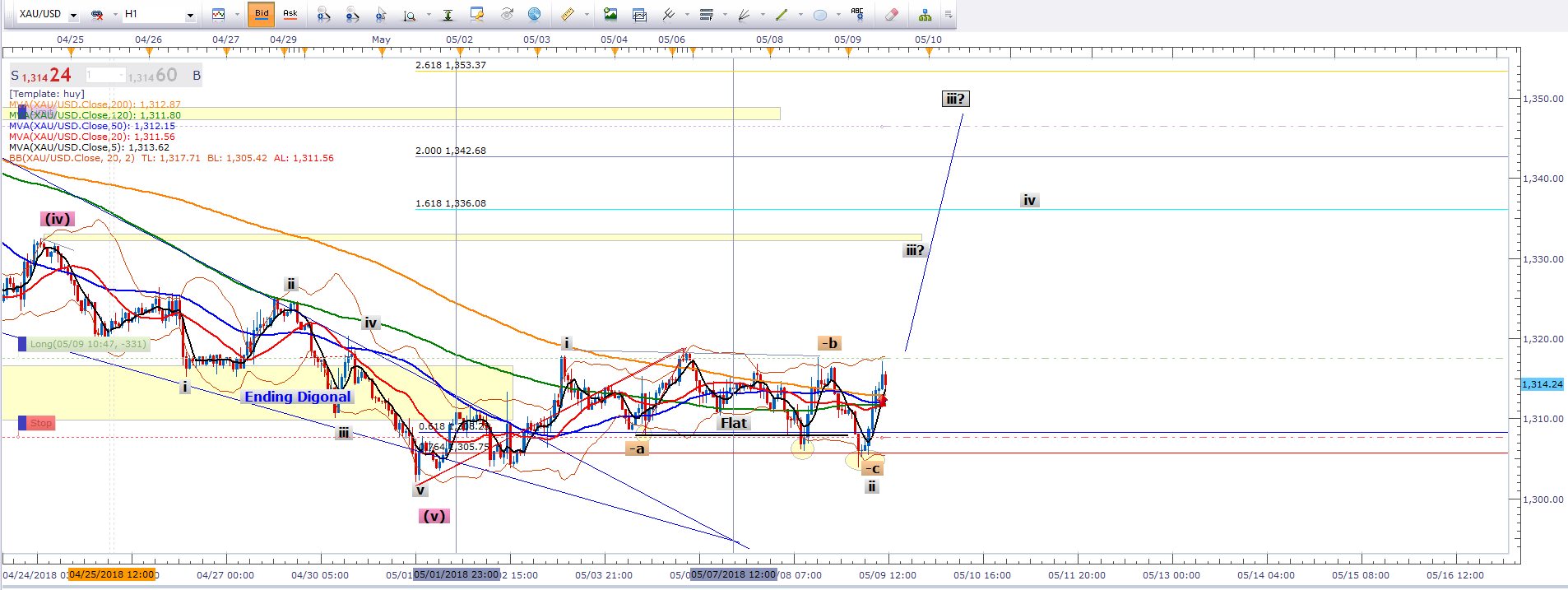Screen dimensions: 1568x590
Task: Click the zoom out magnifier icon
Action: (x=352, y=14)
